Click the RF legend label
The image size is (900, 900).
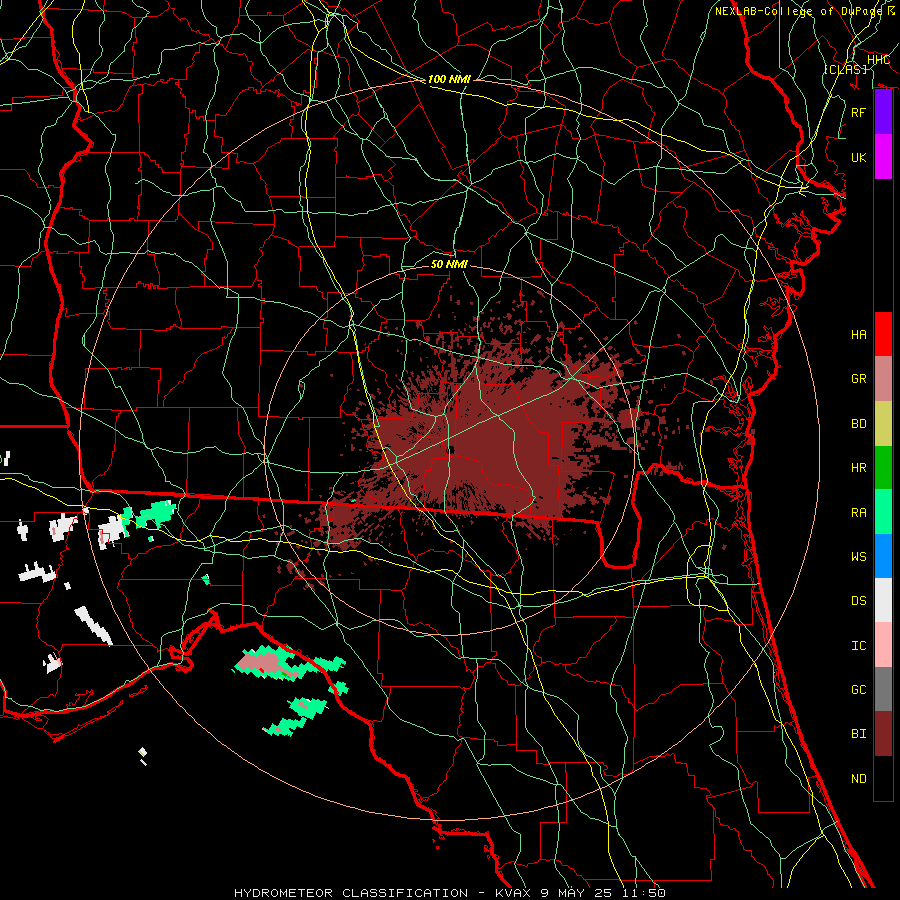(858, 112)
